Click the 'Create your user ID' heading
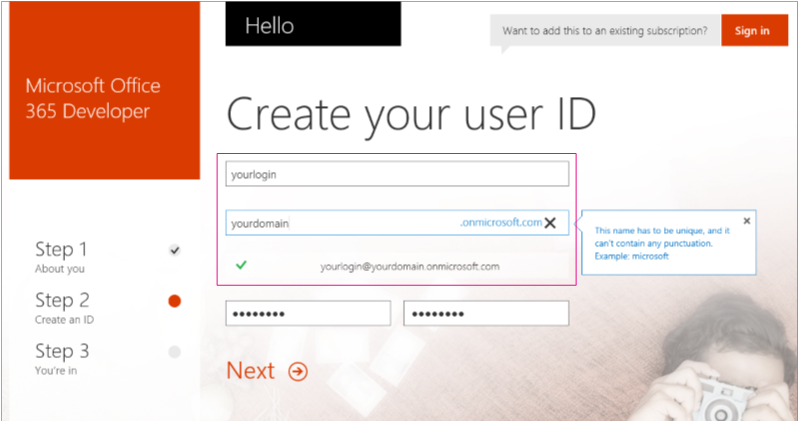 (x=411, y=115)
